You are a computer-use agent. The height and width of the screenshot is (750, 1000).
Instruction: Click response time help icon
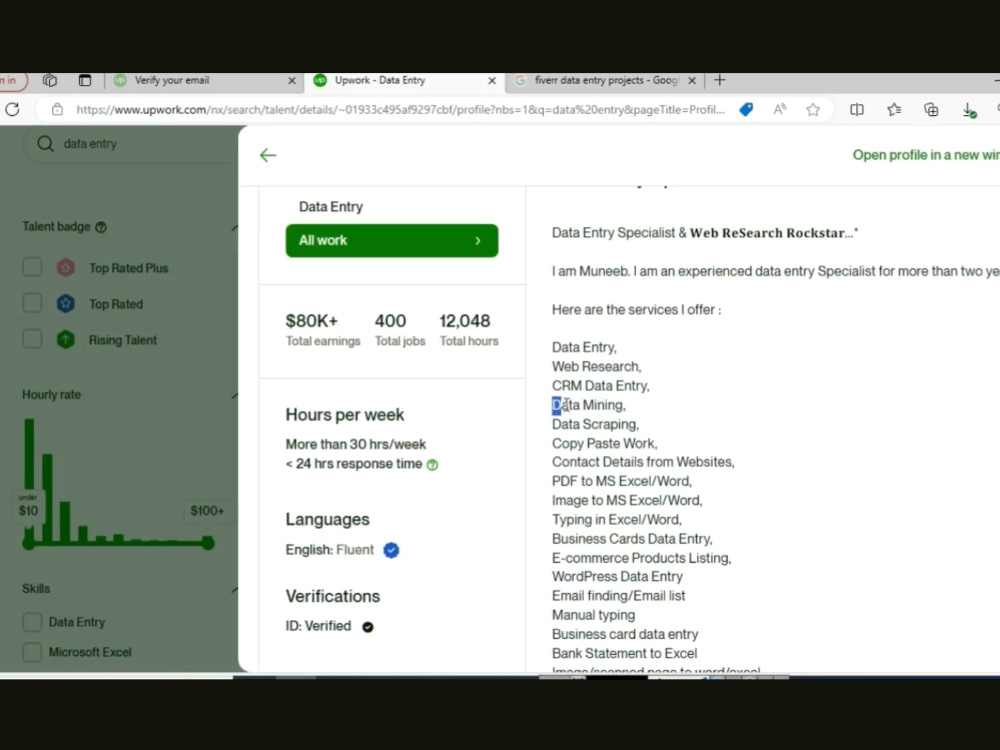[432, 465]
